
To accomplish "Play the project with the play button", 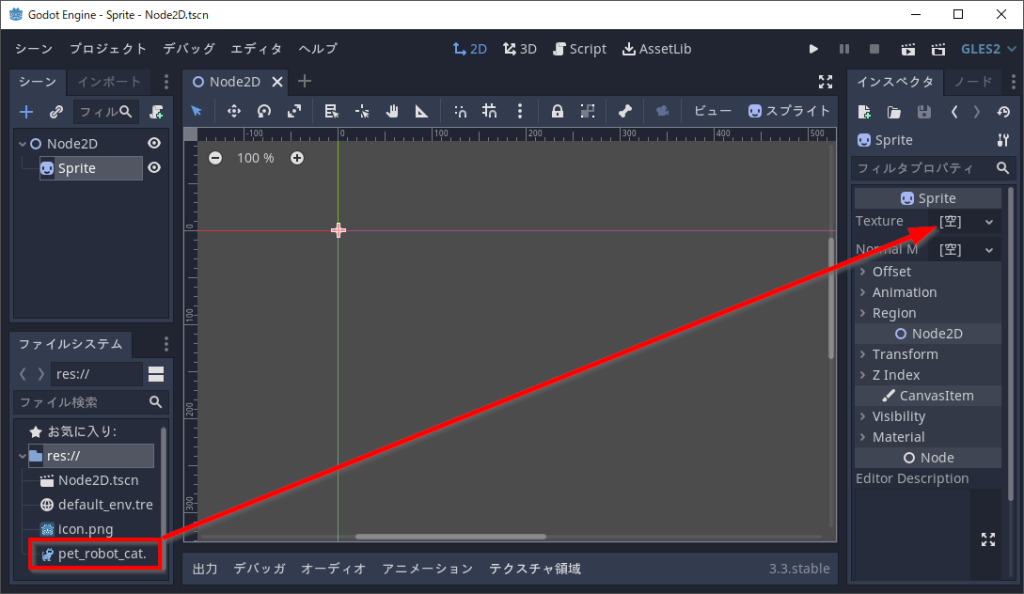I will (x=813, y=48).
